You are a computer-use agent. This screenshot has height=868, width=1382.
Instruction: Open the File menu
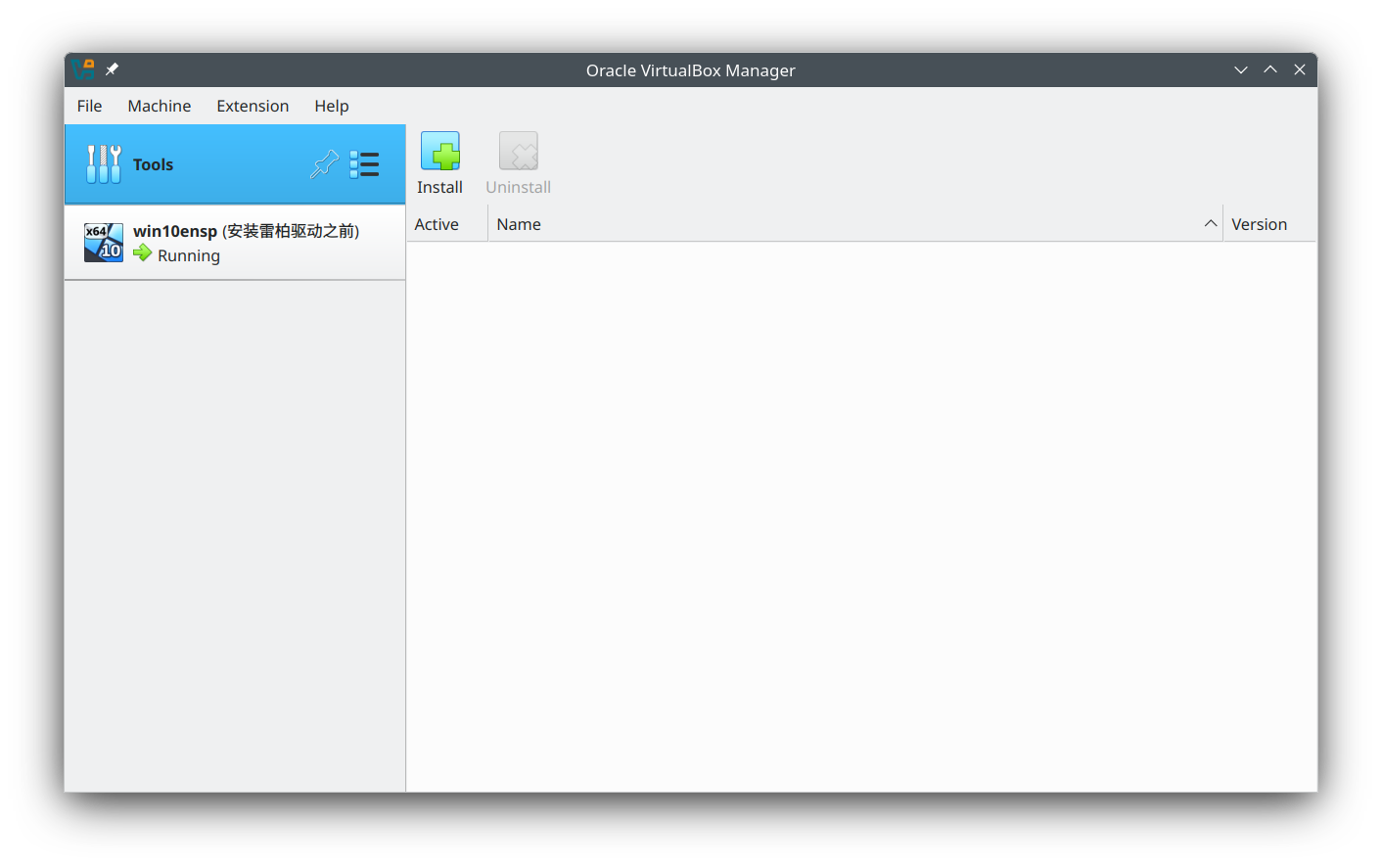pyautogui.click(x=89, y=106)
